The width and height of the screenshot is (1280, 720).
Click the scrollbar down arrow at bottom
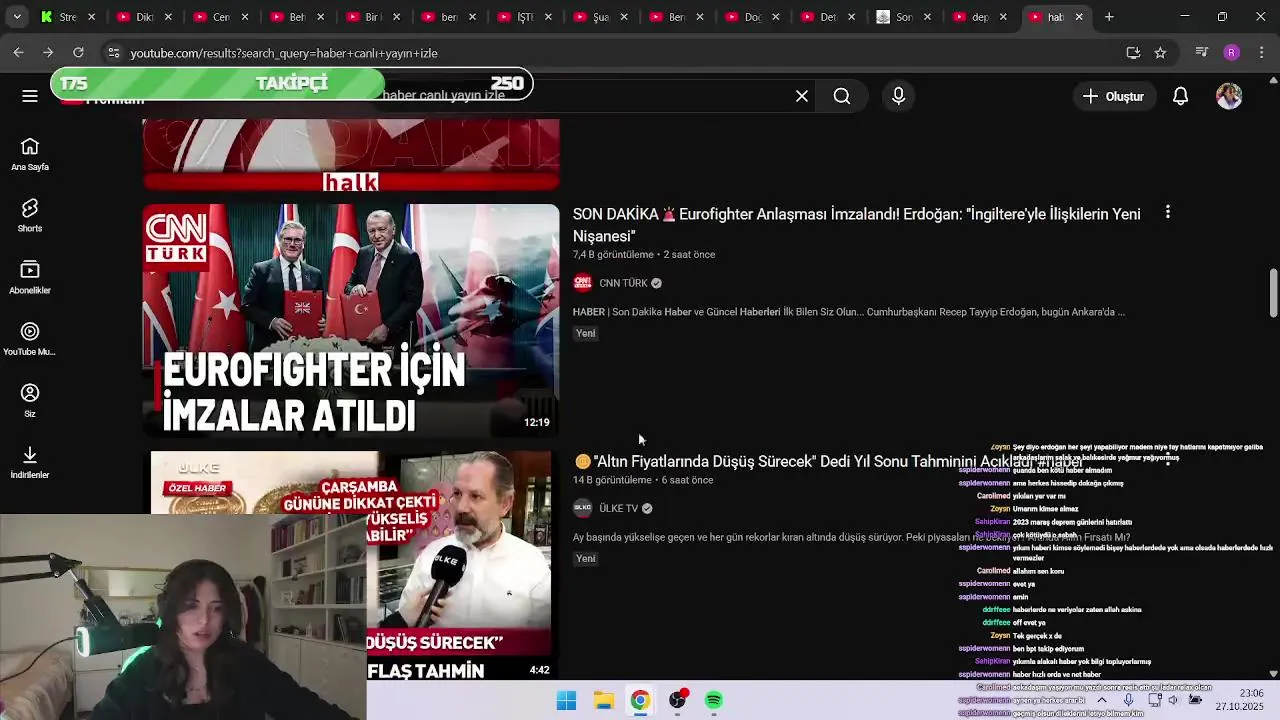point(1273,674)
